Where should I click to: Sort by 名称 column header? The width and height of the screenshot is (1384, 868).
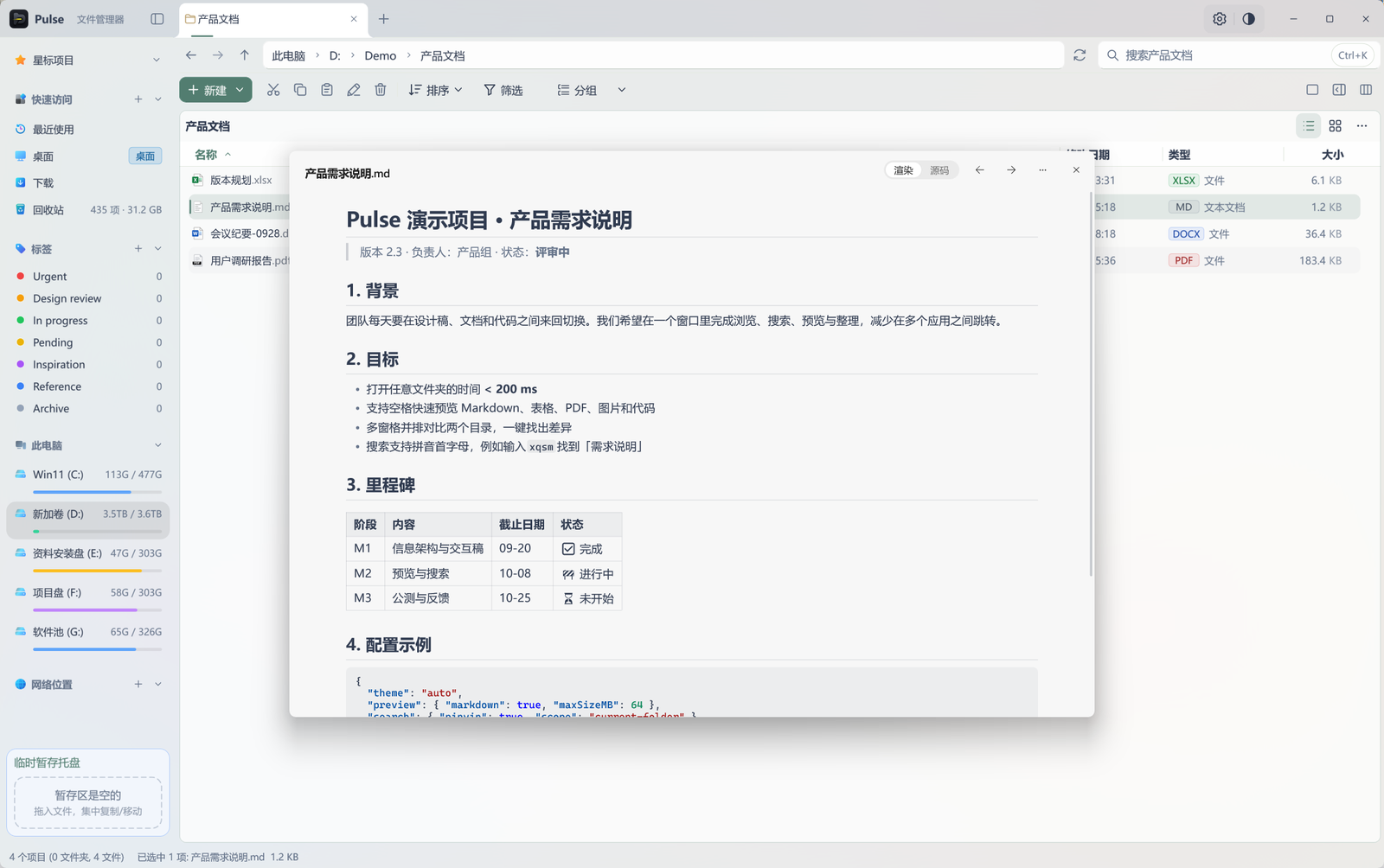click(206, 155)
